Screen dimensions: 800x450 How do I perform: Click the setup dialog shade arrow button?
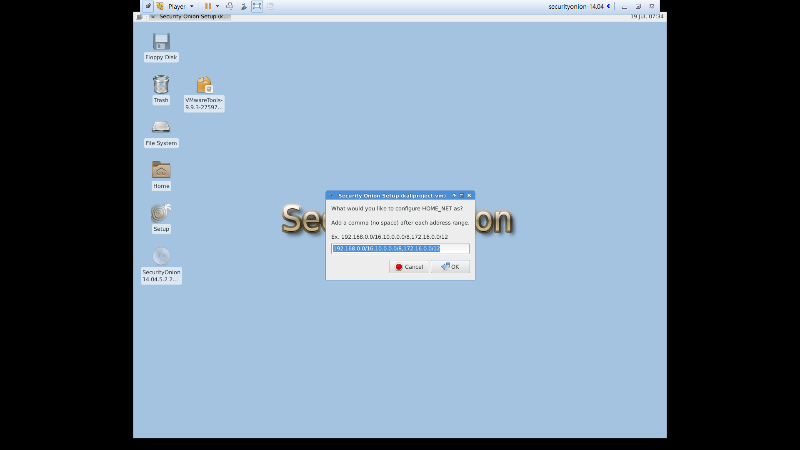pyautogui.click(x=454, y=195)
